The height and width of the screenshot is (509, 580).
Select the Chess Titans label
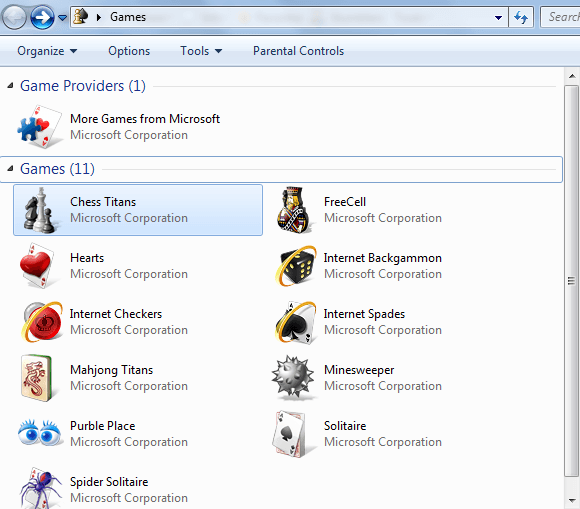(x=103, y=202)
